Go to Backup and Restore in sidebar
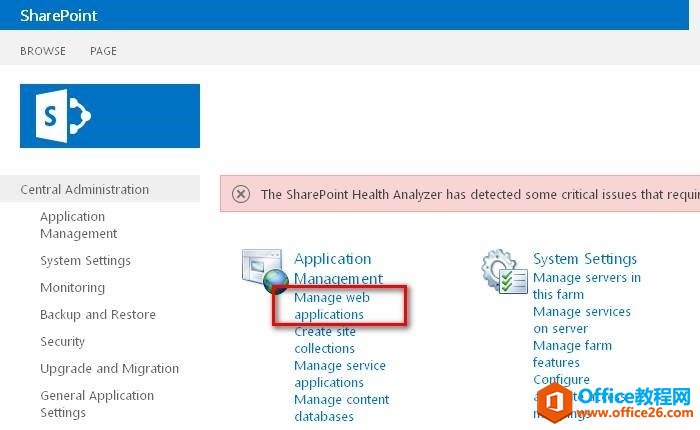The height and width of the screenshot is (430, 700). (x=98, y=314)
